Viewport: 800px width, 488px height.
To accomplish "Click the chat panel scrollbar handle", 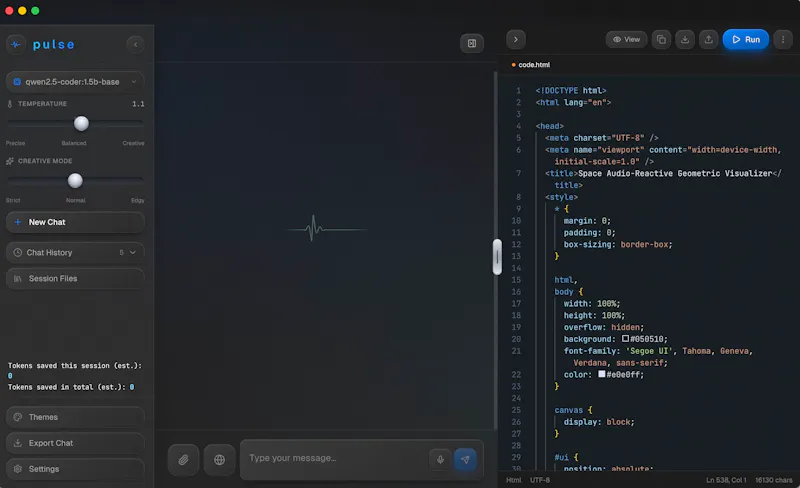I will tap(497, 257).
